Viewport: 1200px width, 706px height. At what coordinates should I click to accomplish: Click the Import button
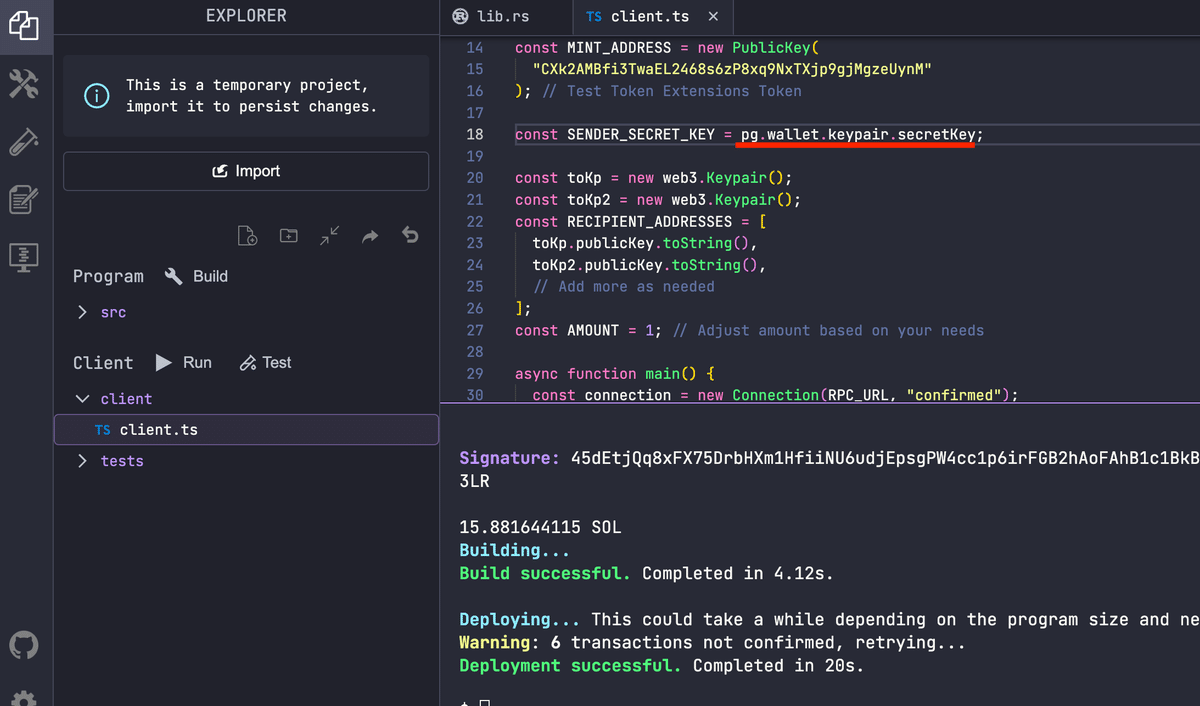point(246,171)
